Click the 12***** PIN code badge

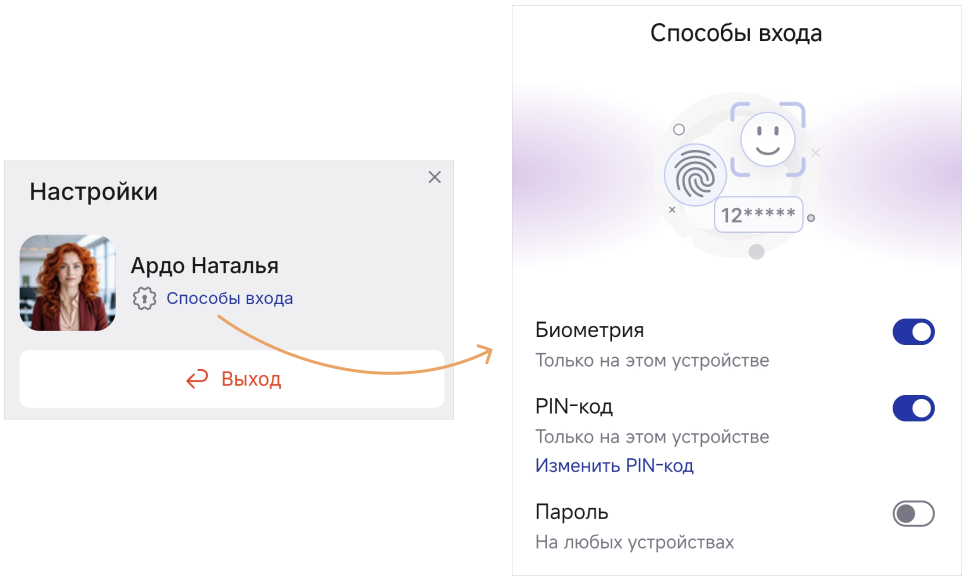tap(758, 215)
